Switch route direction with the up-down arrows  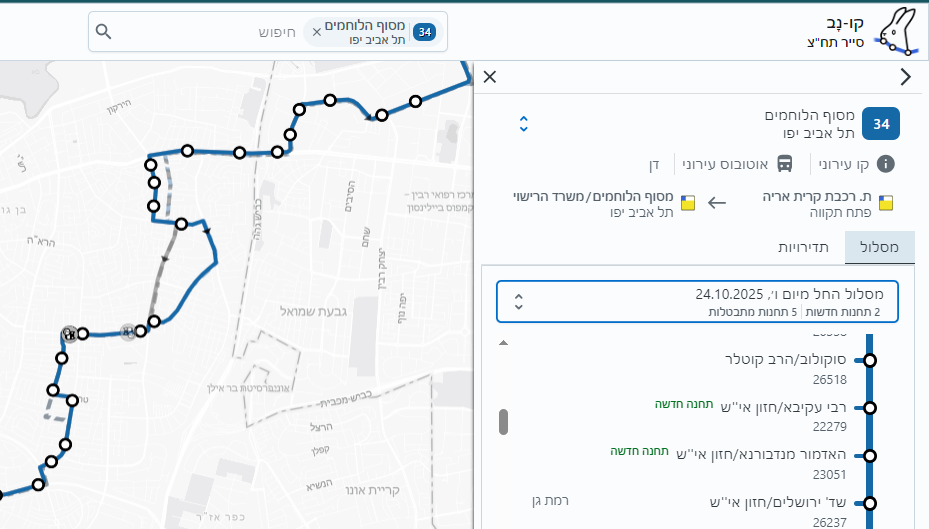coord(523,124)
